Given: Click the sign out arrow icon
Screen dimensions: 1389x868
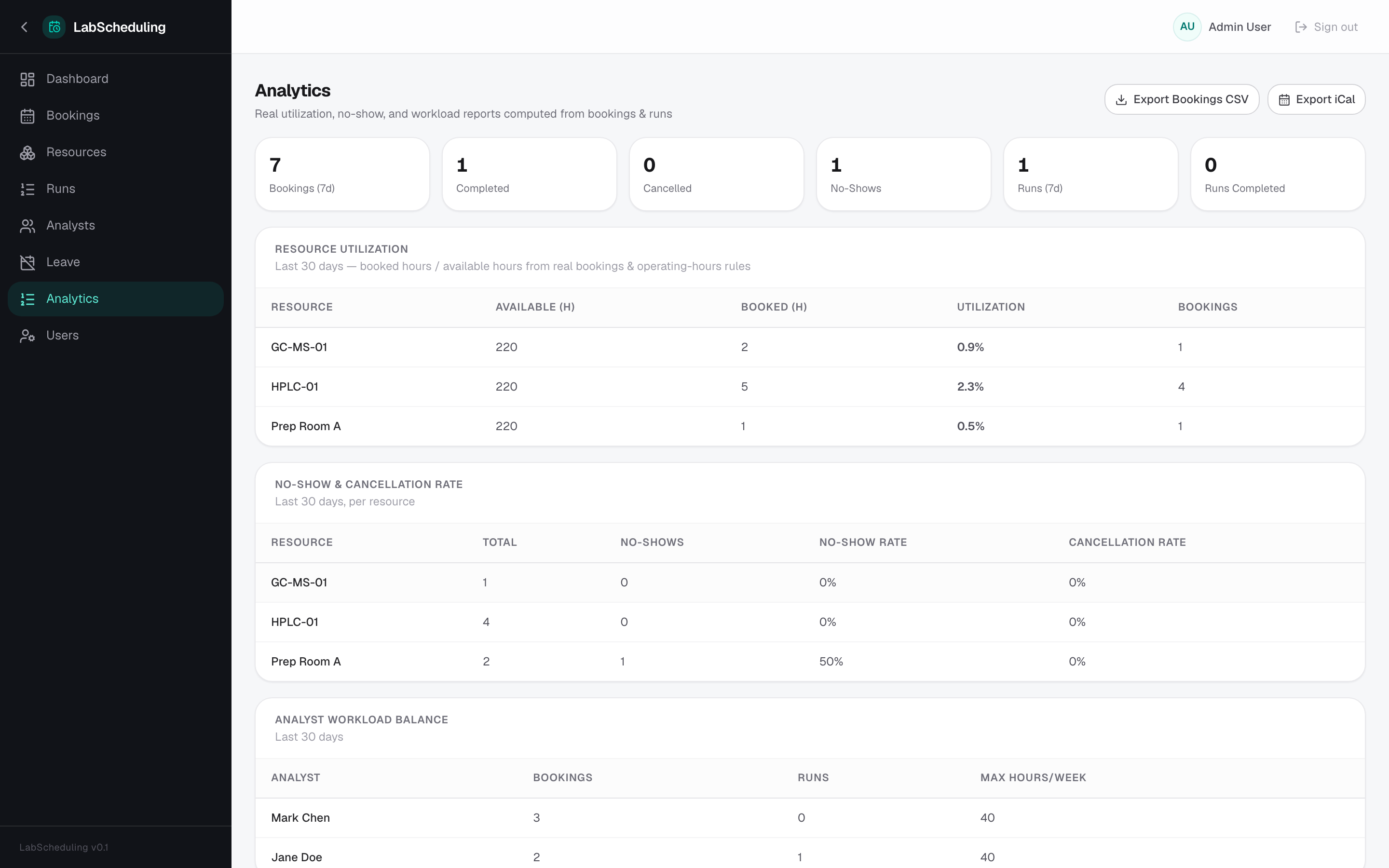Looking at the screenshot, I should click(x=1301, y=27).
